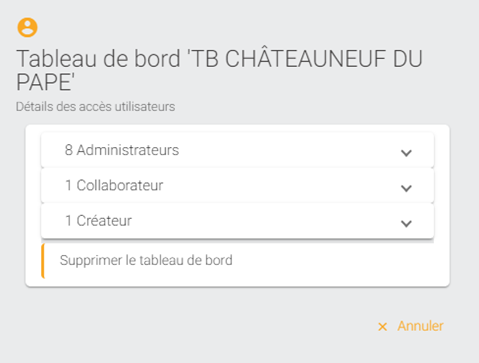Screen dimensions: 479x363
Task: Click the orange user account icon
Action: (27, 27)
